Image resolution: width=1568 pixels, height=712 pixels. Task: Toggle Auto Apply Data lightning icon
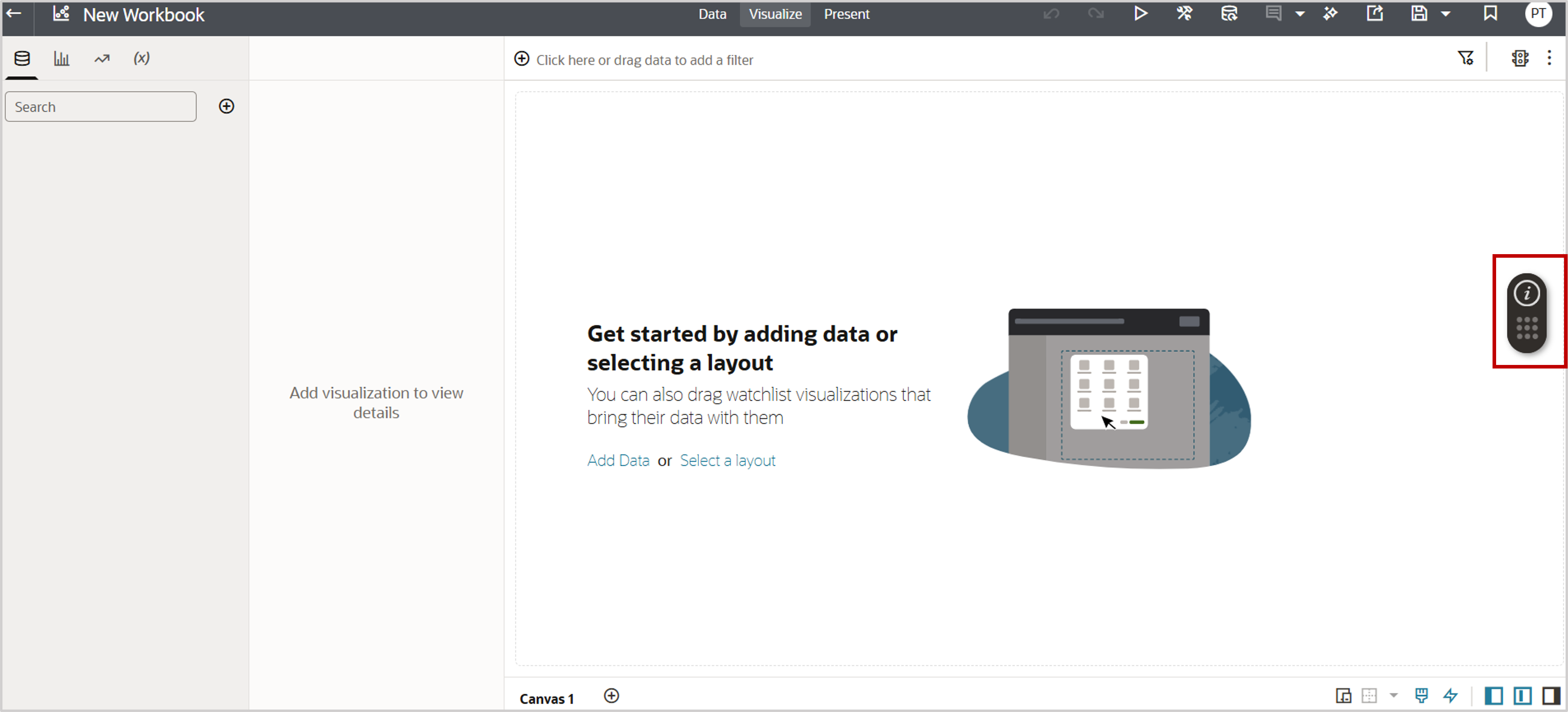pyautogui.click(x=1451, y=696)
